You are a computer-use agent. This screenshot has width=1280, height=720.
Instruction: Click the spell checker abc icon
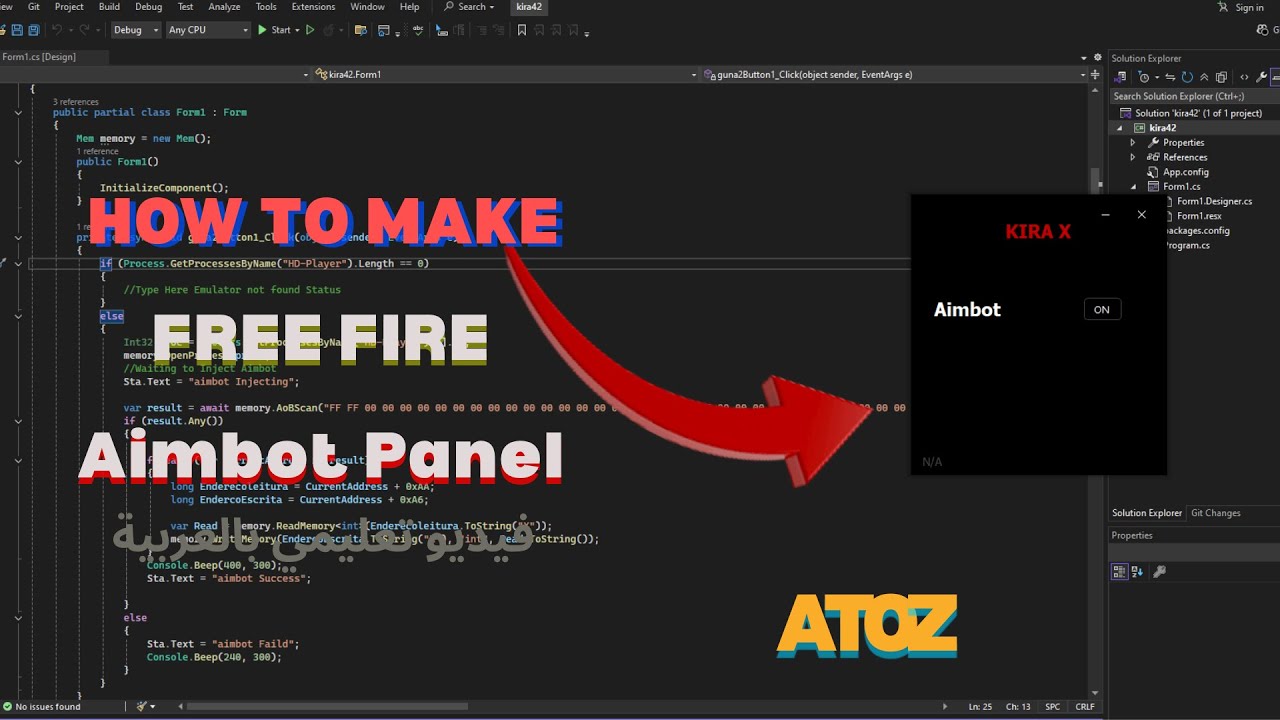[418, 30]
